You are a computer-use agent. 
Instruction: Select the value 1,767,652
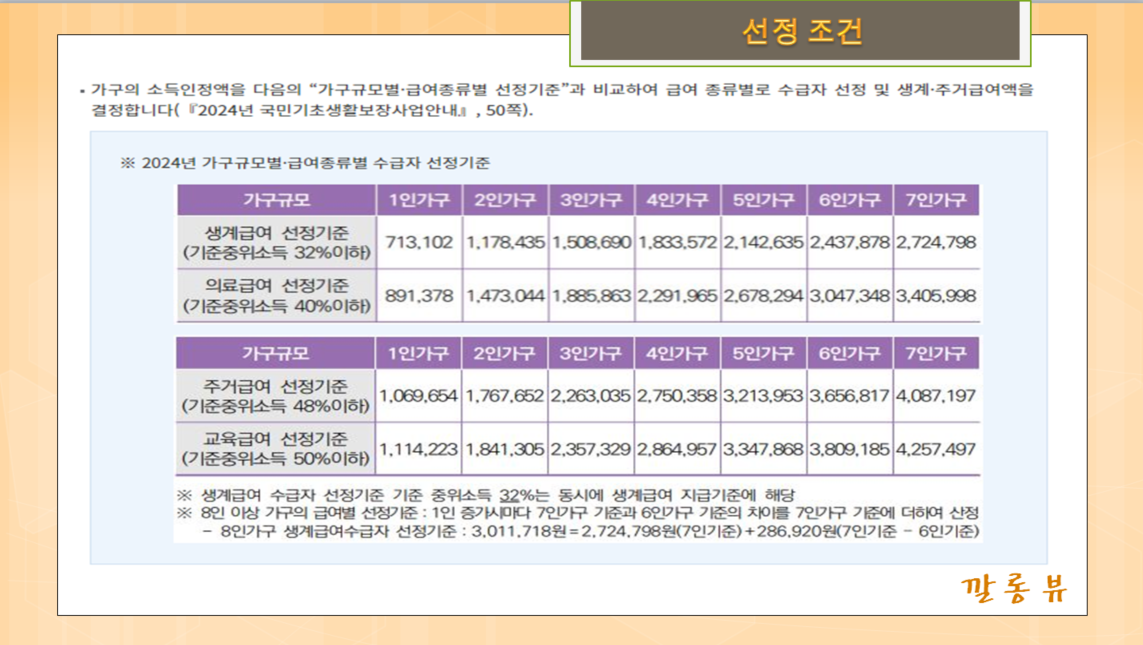(x=504, y=396)
